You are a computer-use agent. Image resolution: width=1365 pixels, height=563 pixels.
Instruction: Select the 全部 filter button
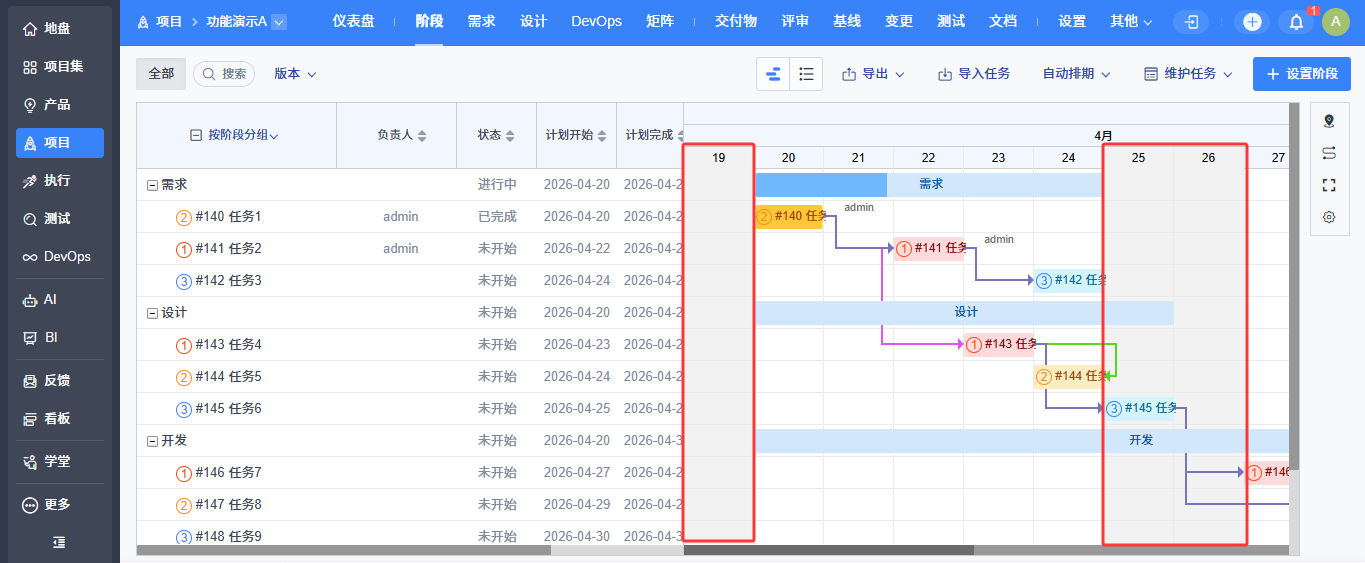pos(161,74)
